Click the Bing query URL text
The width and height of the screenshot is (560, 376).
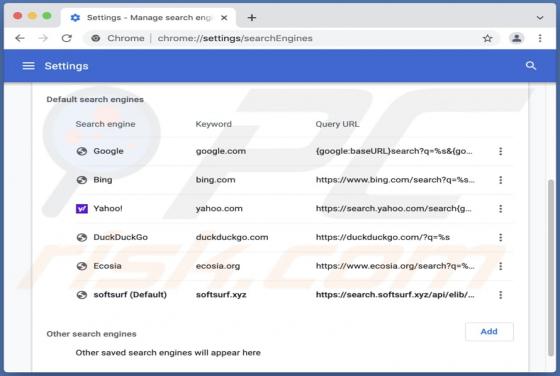(x=395, y=180)
